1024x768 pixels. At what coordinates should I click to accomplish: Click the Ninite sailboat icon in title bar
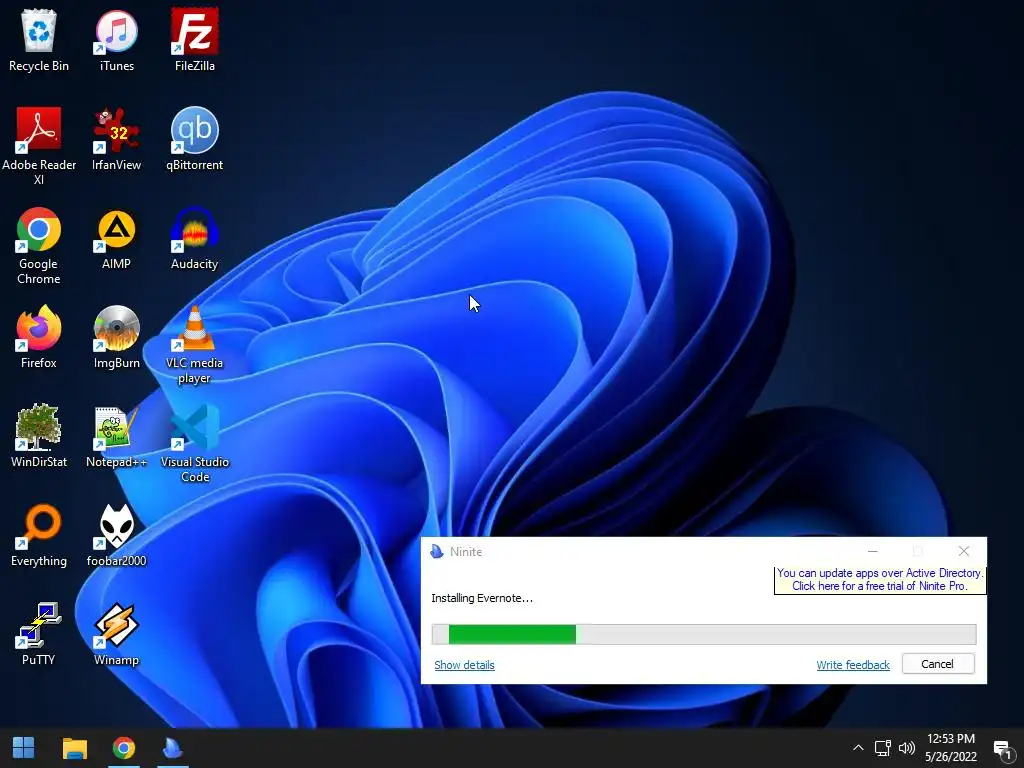pyautogui.click(x=436, y=551)
